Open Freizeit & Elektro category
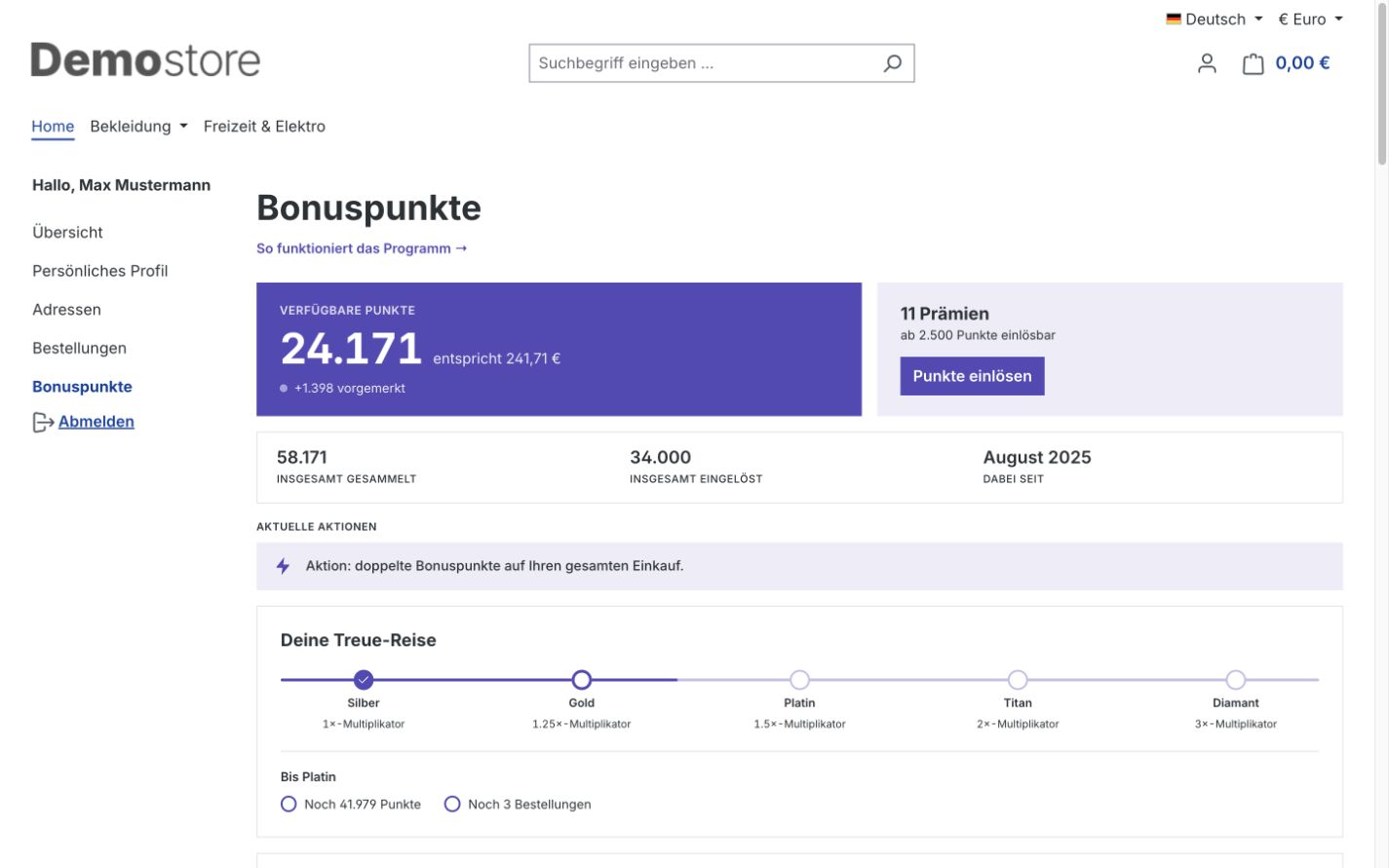 click(264, 126)
